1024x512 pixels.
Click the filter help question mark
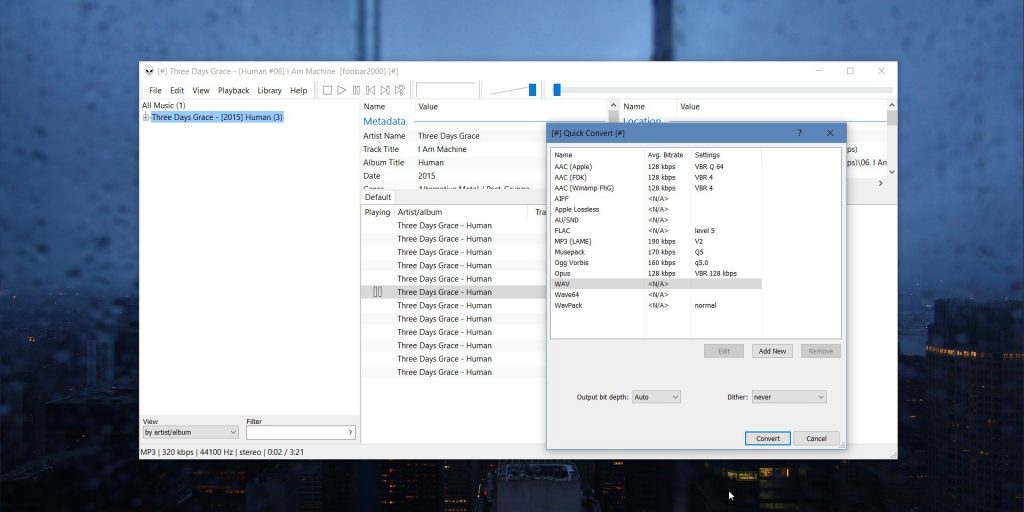click(350, 432)
